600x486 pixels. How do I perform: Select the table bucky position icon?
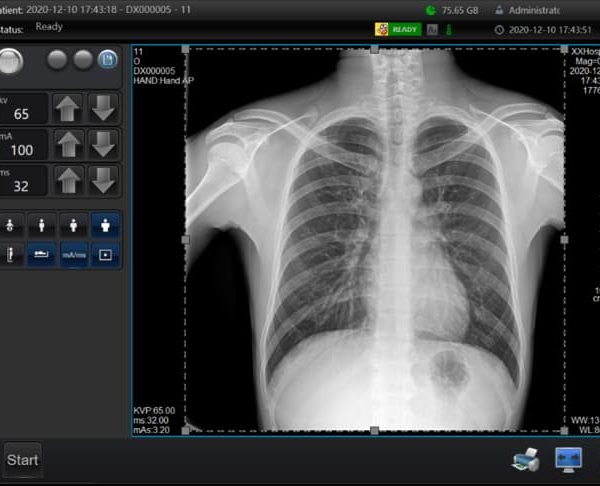tap(41, 255)
